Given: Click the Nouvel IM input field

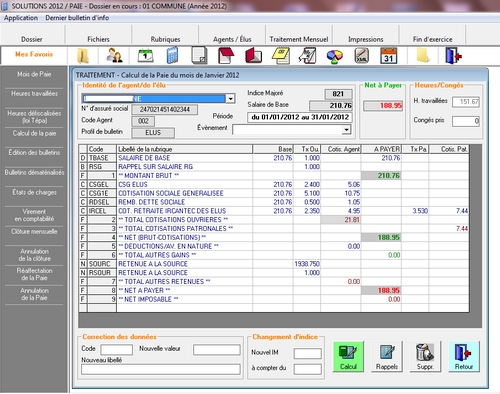Looking at the screenshot, I should pyautogui.click(x=308, y=354).
